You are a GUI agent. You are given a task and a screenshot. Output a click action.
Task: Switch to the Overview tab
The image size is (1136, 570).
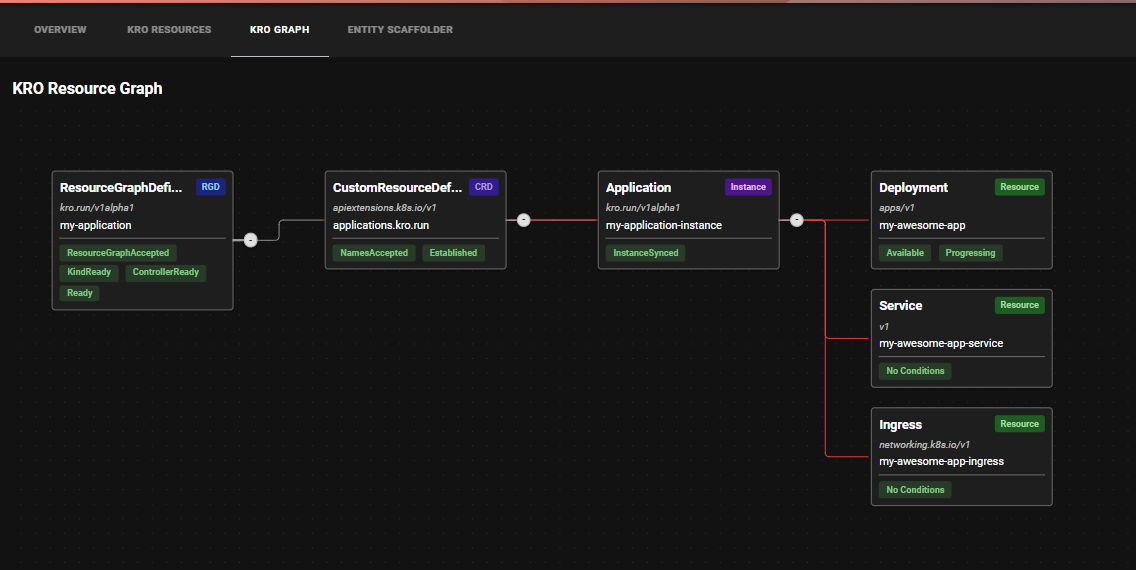click(60, 30)
